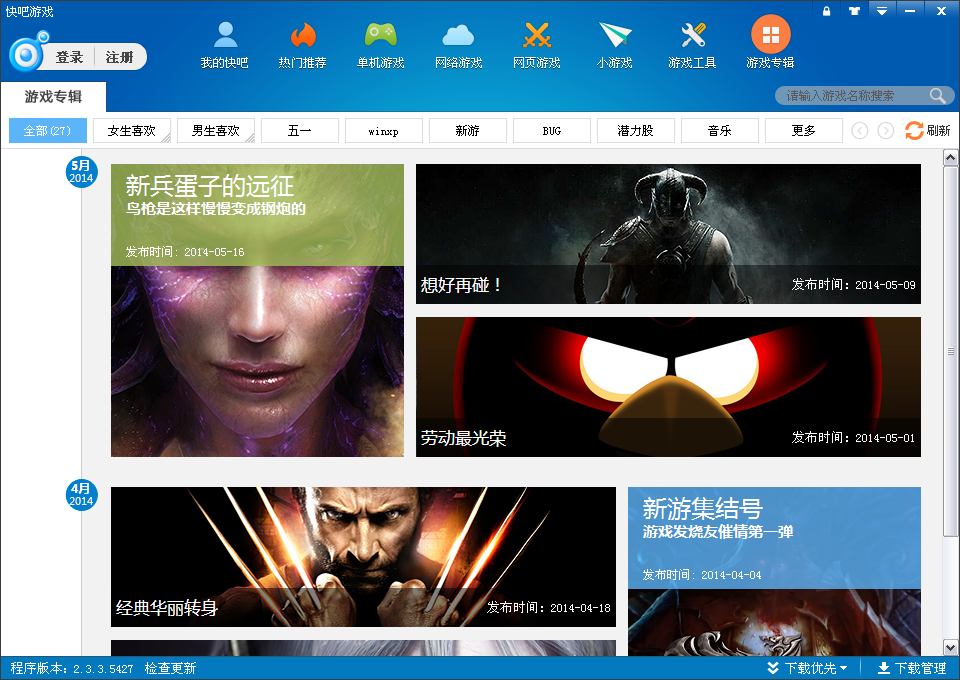
Task: Click the lock icon in title bar
Action: coord(827,10)
